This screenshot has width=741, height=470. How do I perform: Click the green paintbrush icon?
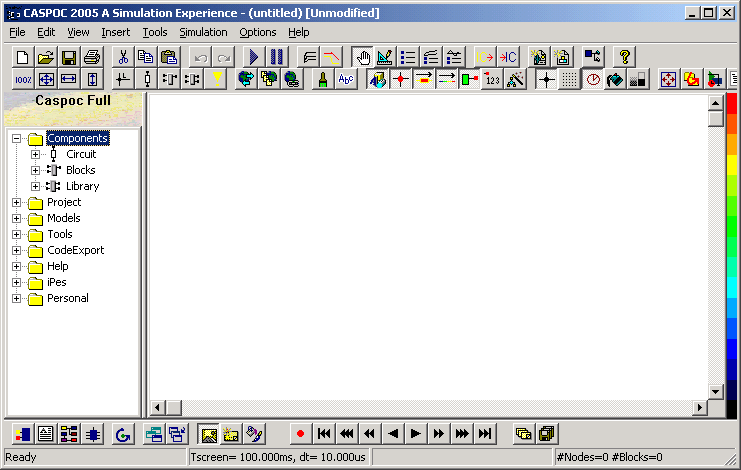click(x=323, y=79)
